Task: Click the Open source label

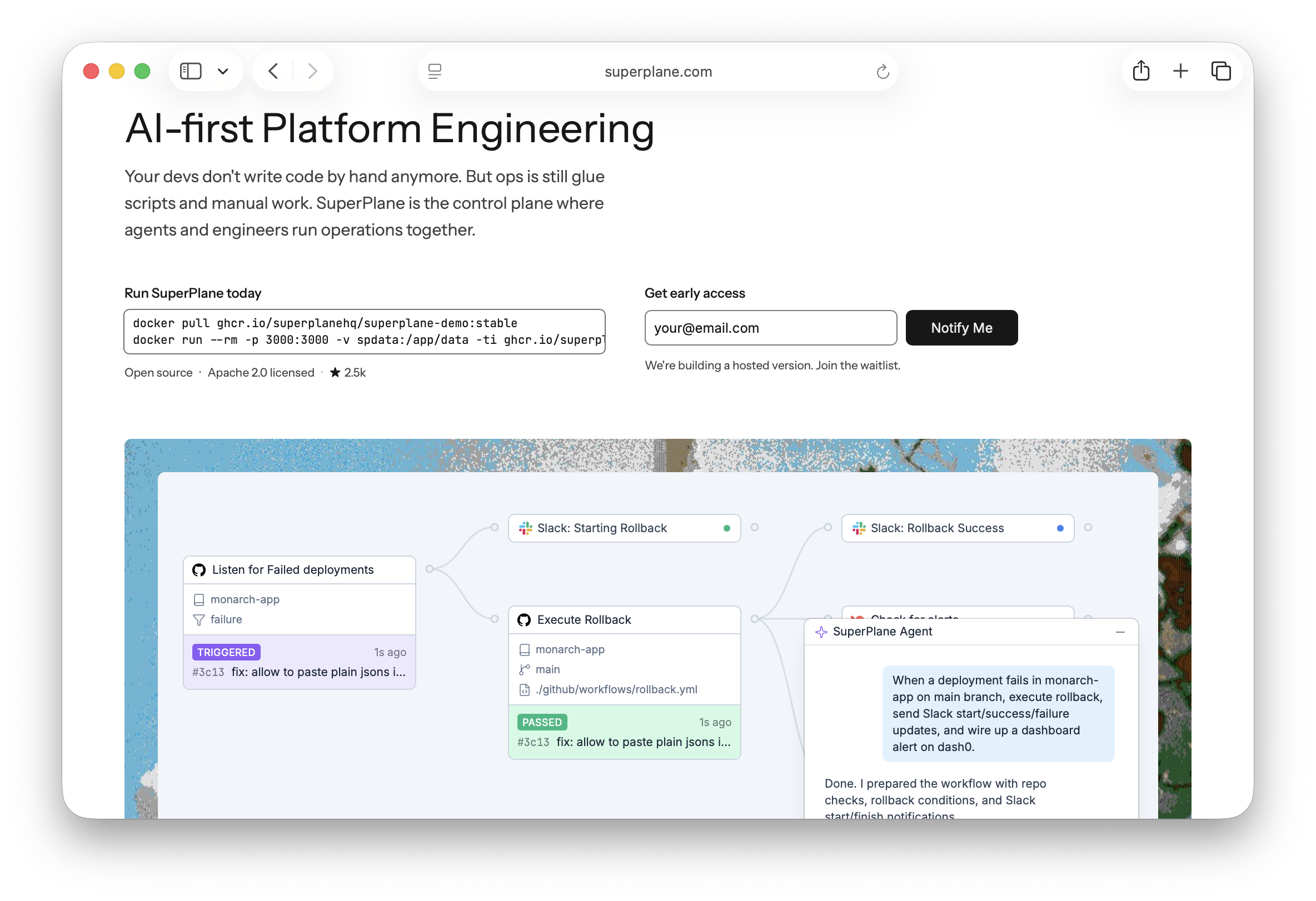Action: 158,372
